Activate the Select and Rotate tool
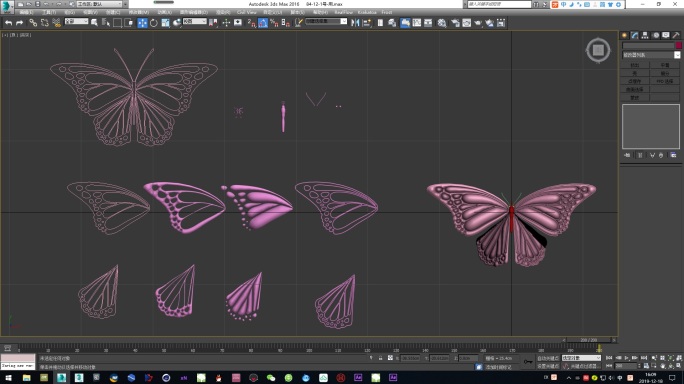Image resolution: width=684 pixels, height=384 pixels. [154, 23]
